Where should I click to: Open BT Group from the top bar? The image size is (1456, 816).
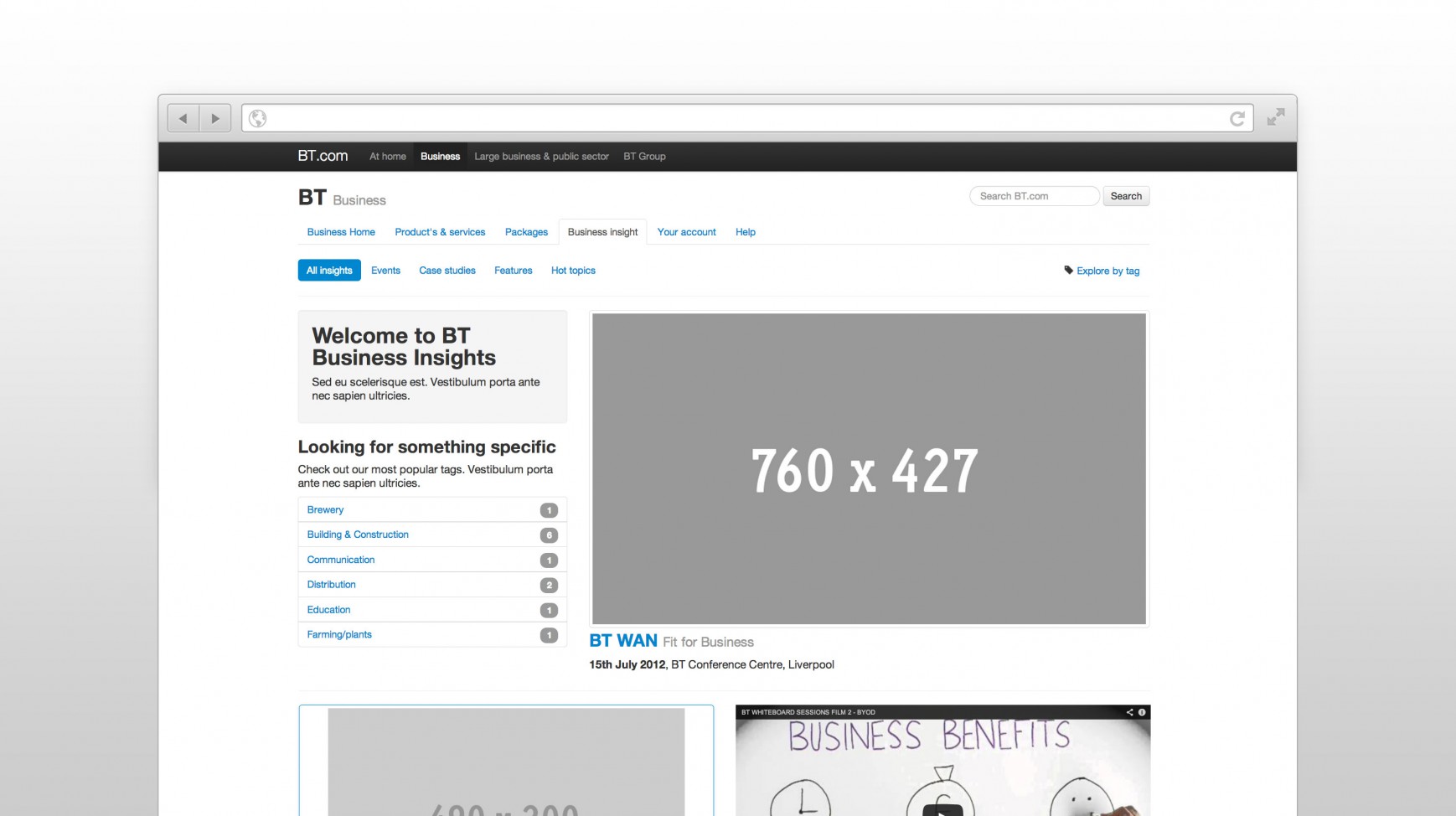644,156
